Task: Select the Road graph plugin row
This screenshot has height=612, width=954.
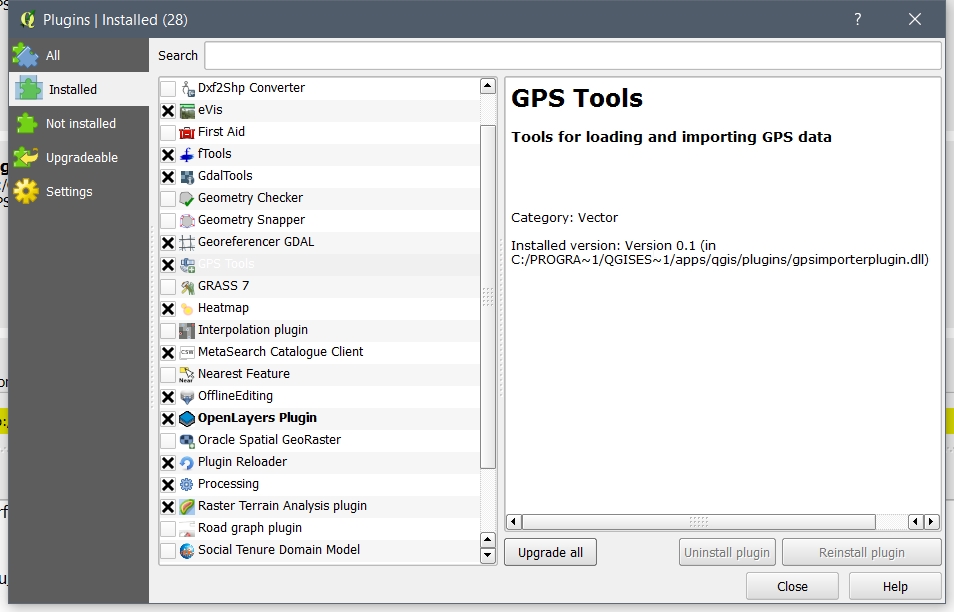Action: (x=320, y=529)
